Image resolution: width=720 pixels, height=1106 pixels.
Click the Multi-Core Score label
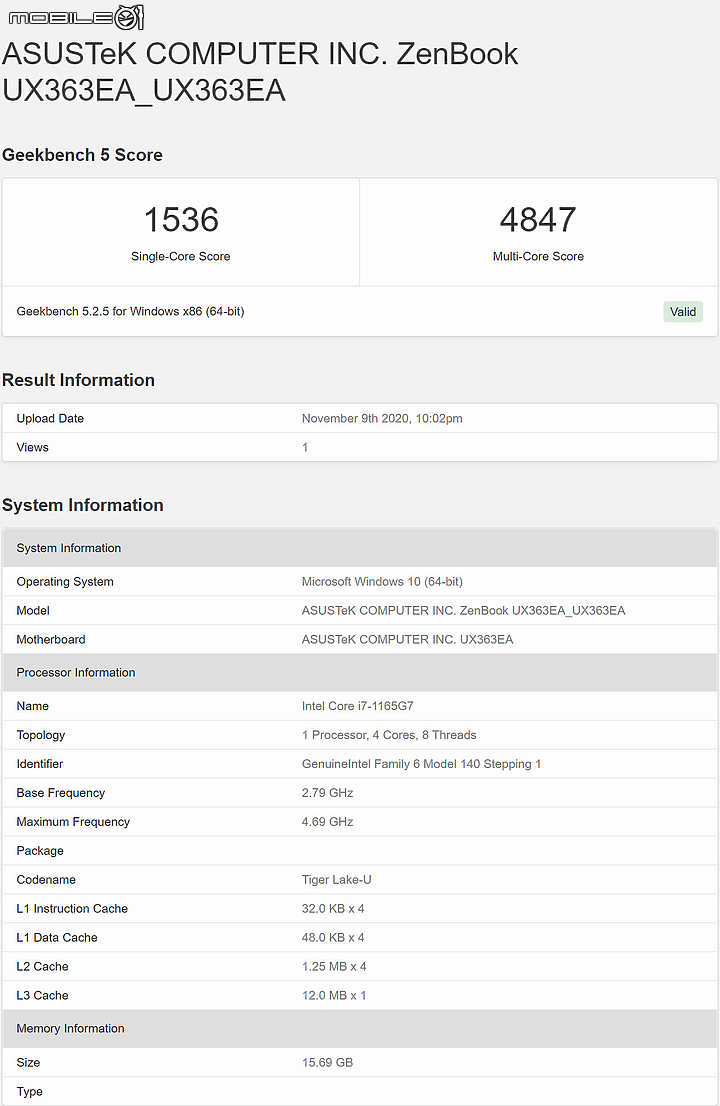tap(538, 257)
